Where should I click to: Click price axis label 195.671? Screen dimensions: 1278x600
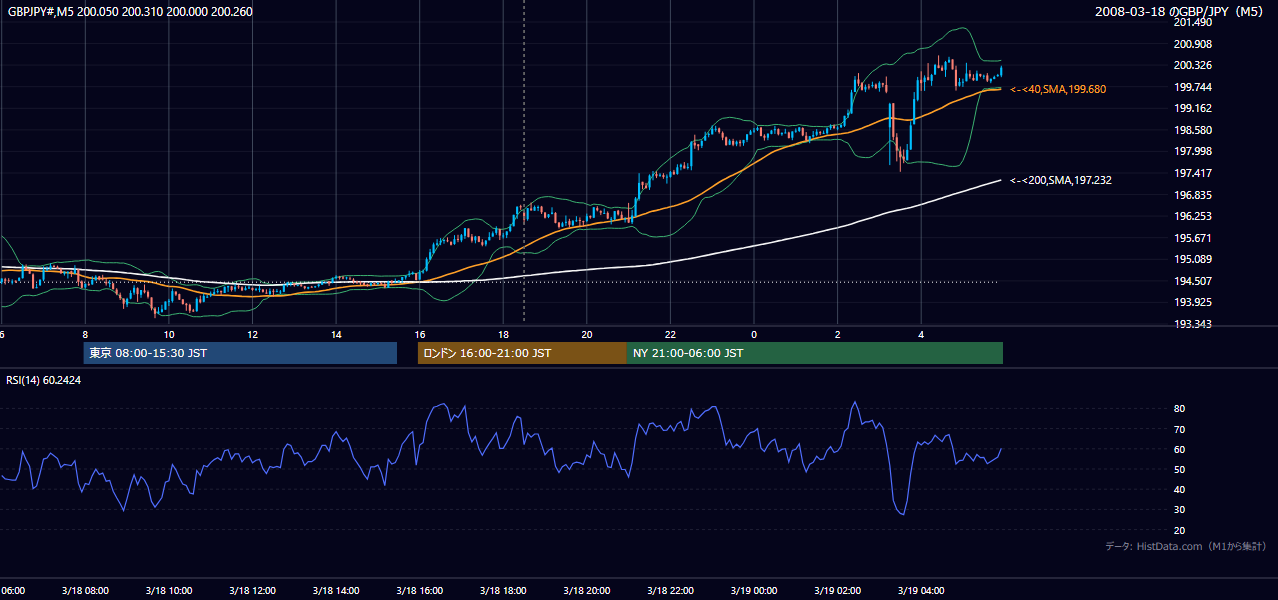1194,238
